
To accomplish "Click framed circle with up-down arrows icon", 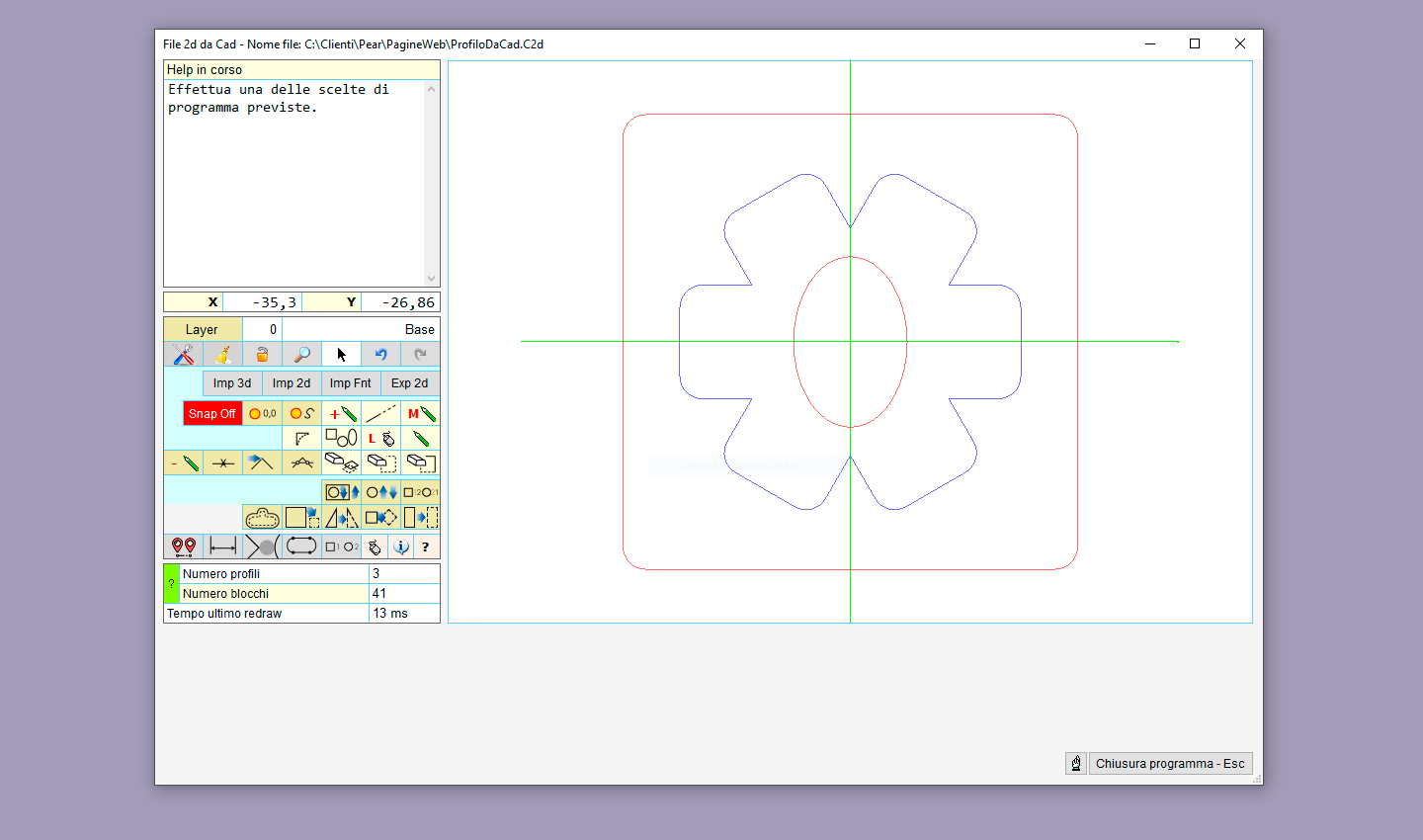I will (x=341, y=491).
